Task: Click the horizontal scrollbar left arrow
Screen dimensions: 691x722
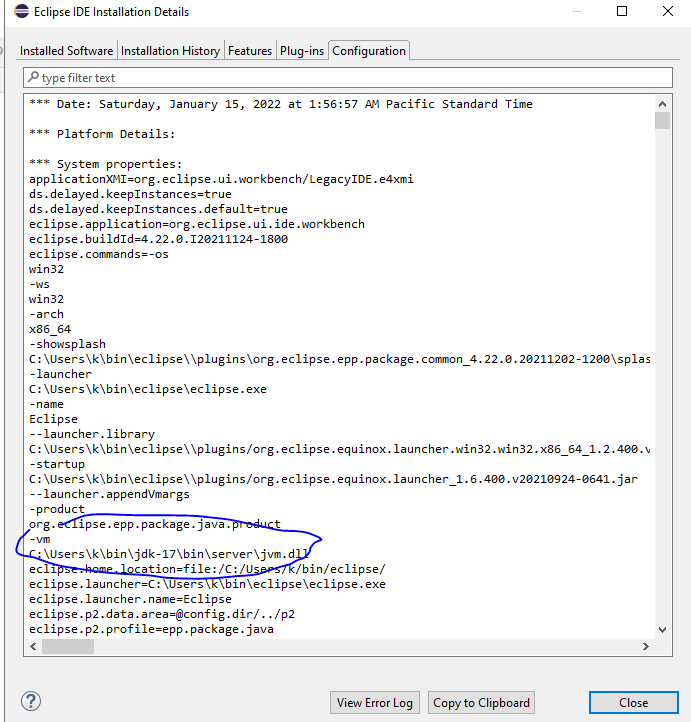Action: point(33,646)
